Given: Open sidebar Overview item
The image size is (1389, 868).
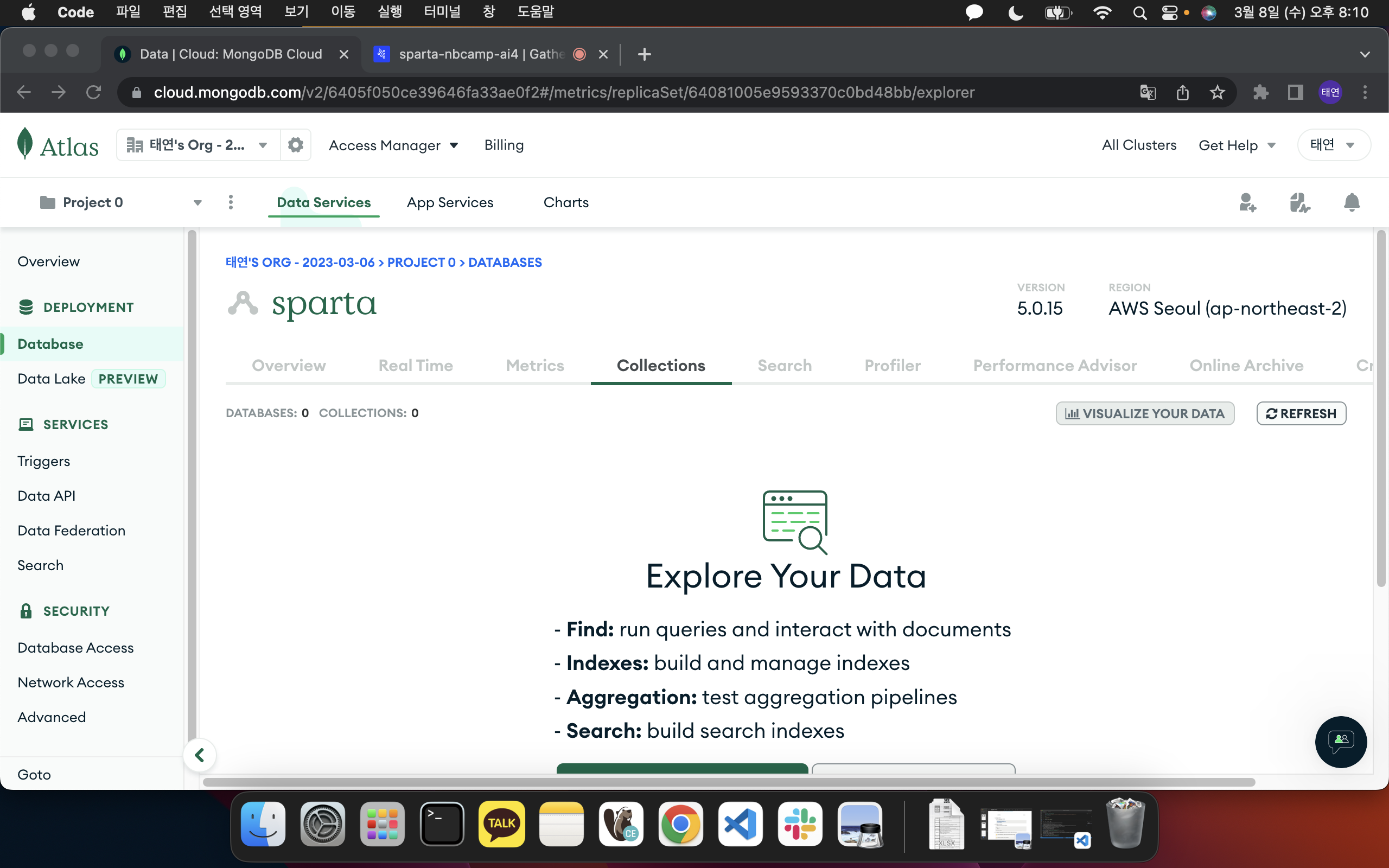Looking at the screenshot, I should point(49,261).
